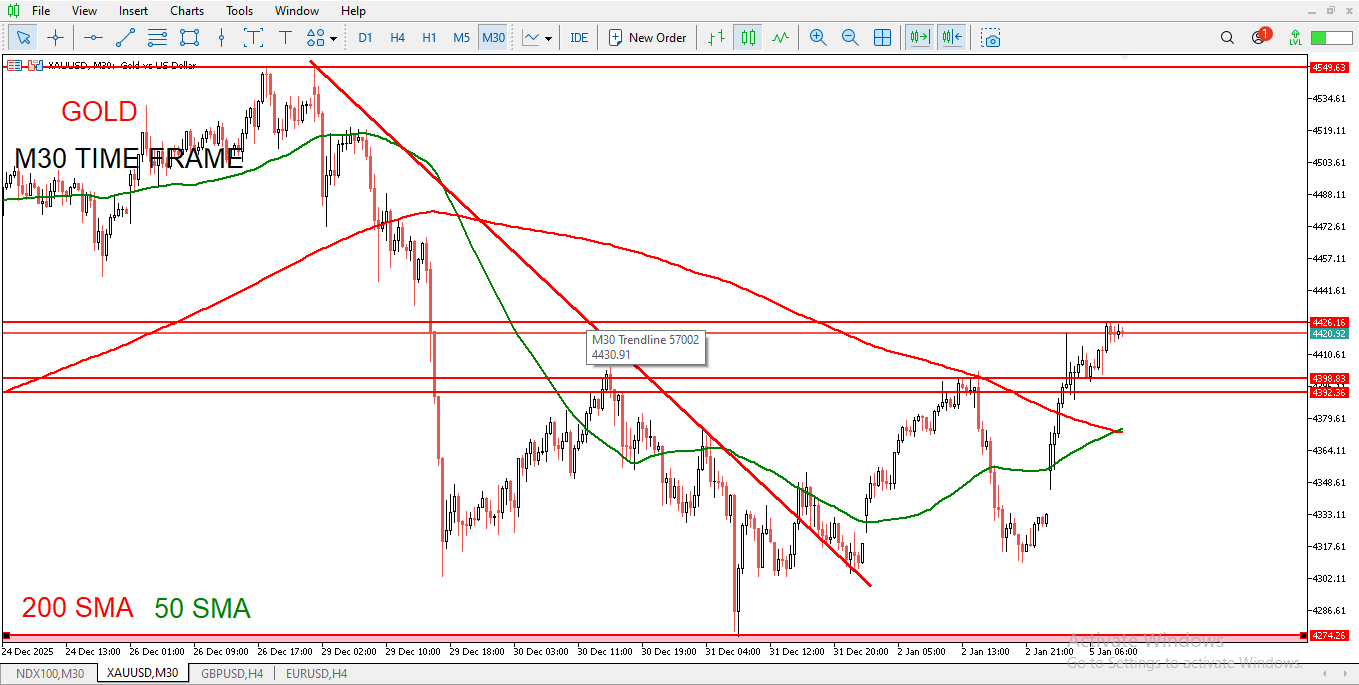Open the Help menu

[353, 11]
